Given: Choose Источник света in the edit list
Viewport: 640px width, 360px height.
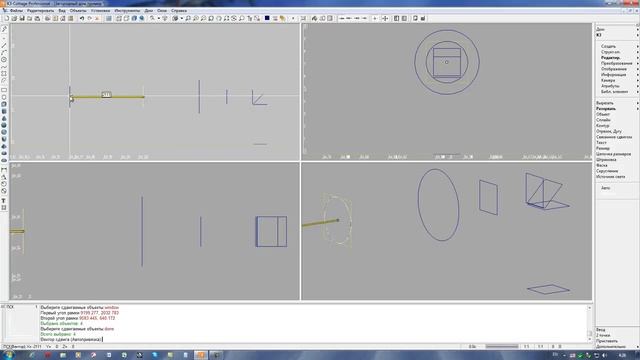Looking at the screenshot, I should tap(611, 177).
